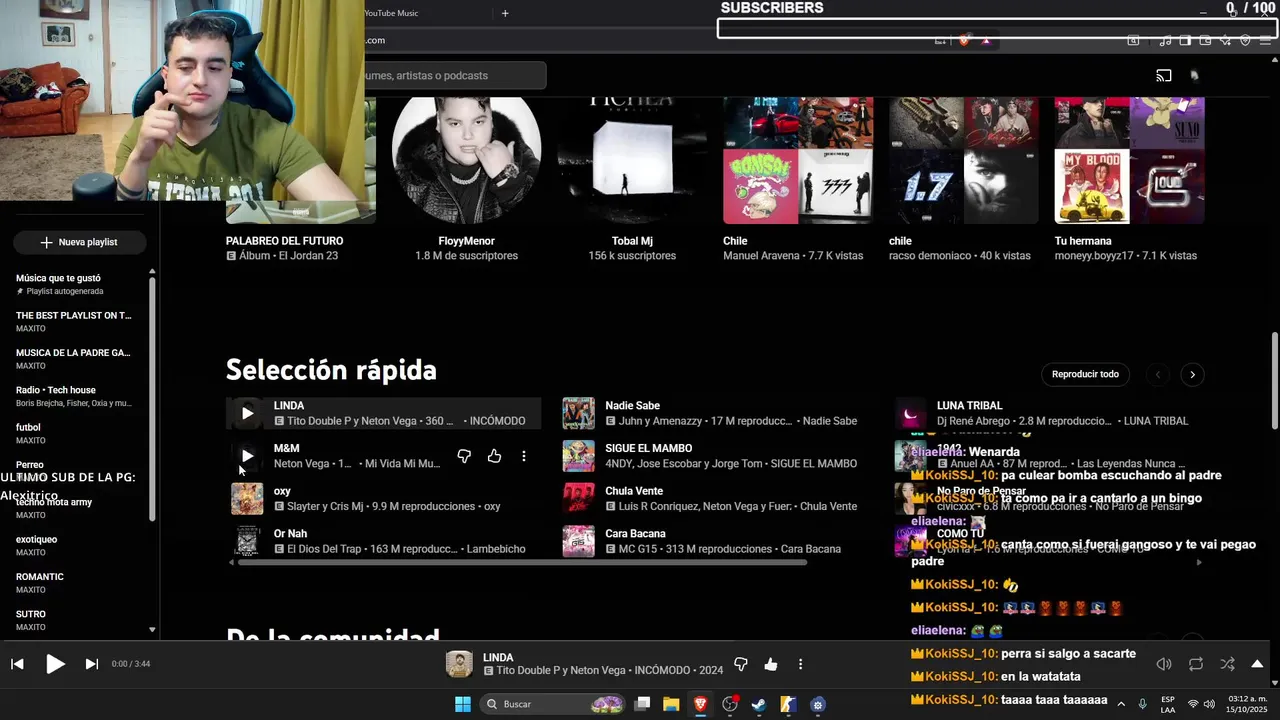
Task: Toggle shuffle in player bar
Action: [1227, 664]
